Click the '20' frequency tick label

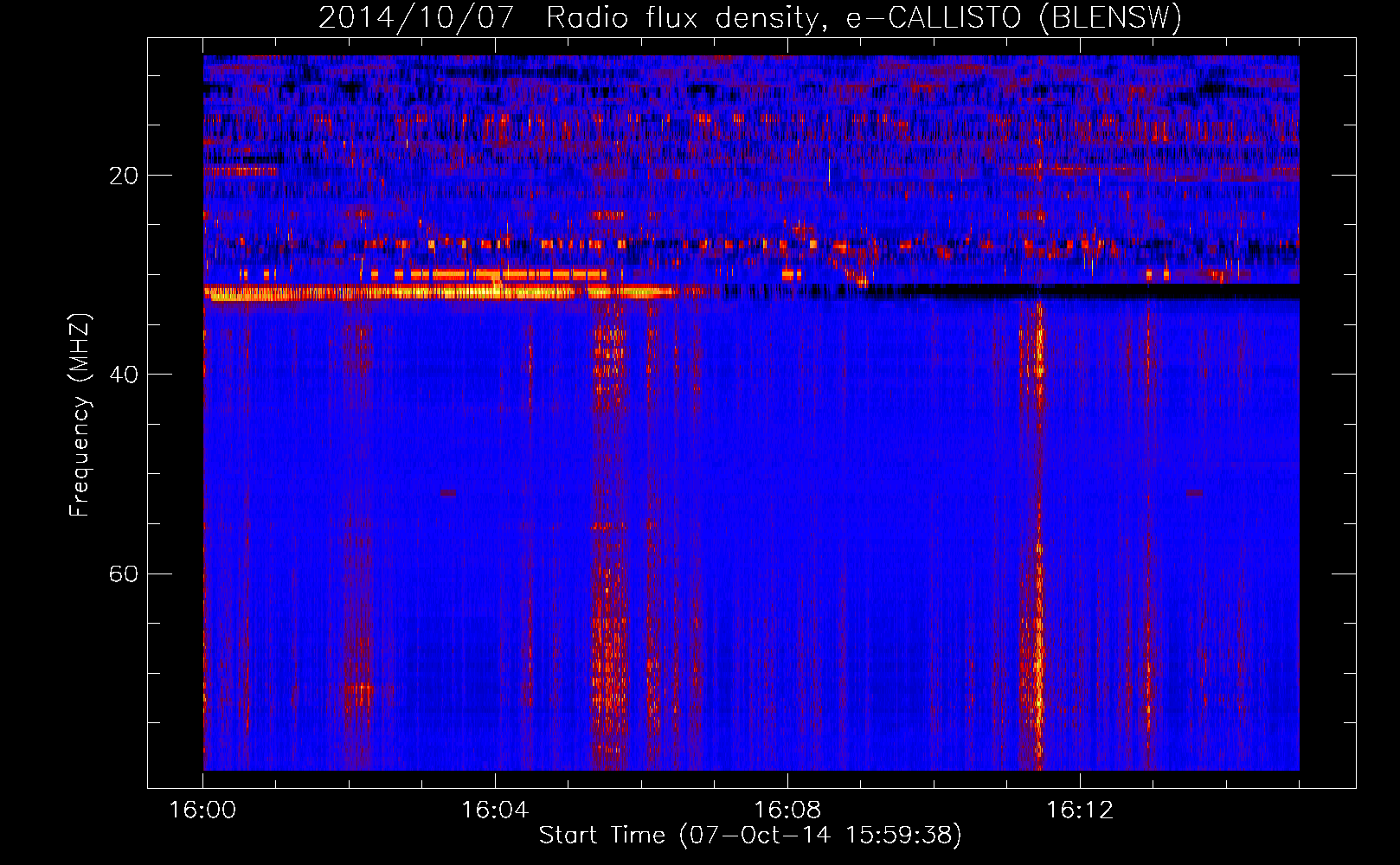click(124, 176)
